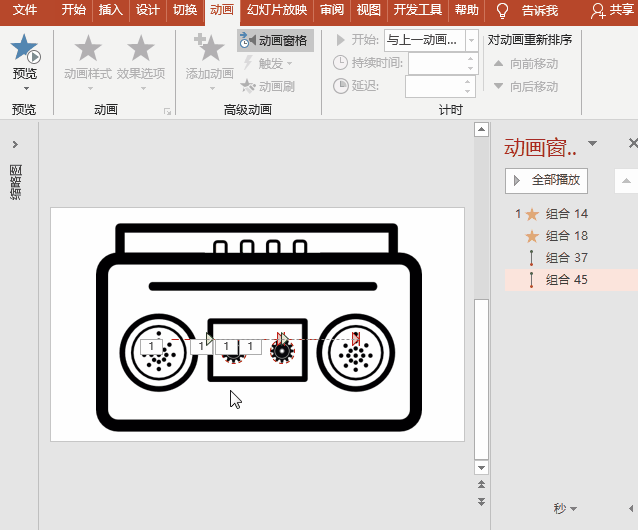Switch to the Design tab

pyautogui.click(x=147, y=10)
